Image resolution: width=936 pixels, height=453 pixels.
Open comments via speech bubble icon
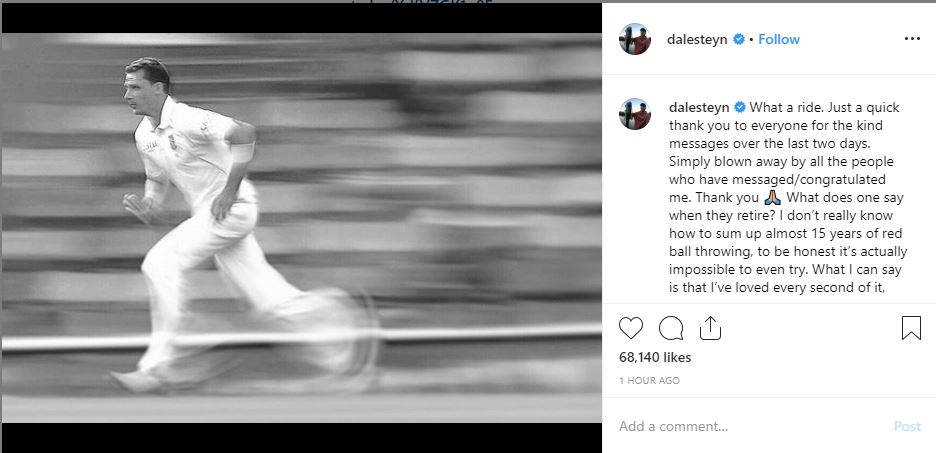coord(671,328)
